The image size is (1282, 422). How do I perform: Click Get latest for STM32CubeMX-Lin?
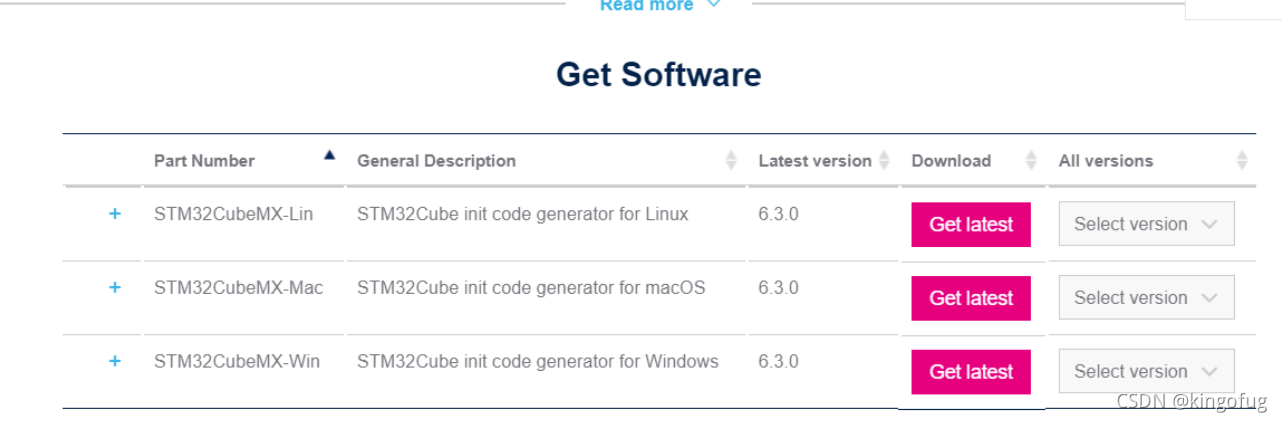click(971, 224)
